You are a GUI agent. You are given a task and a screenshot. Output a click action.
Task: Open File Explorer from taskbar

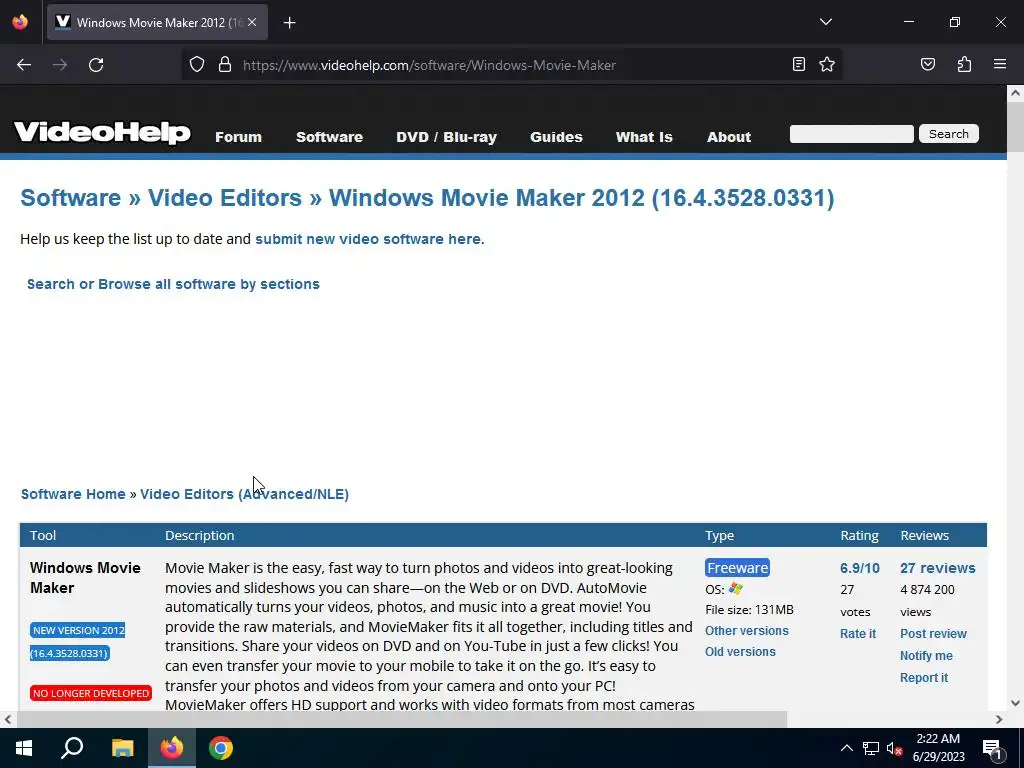pos(122,748)
